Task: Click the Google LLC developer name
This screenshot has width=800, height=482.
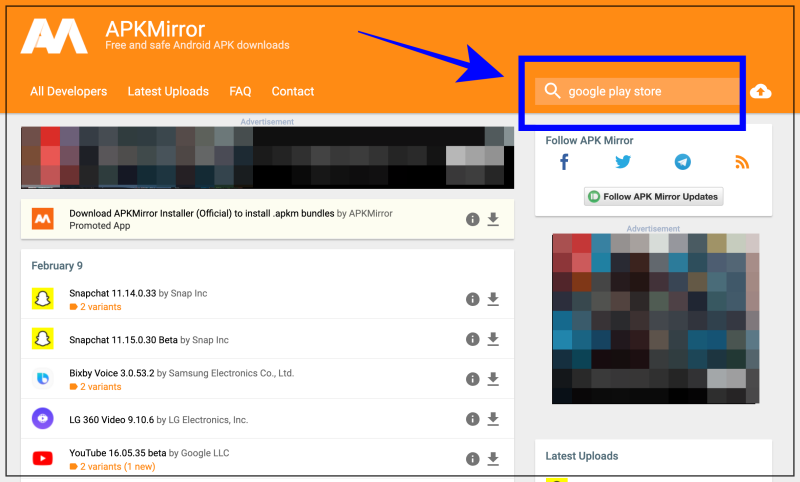Action: click(x=205, y=453)
